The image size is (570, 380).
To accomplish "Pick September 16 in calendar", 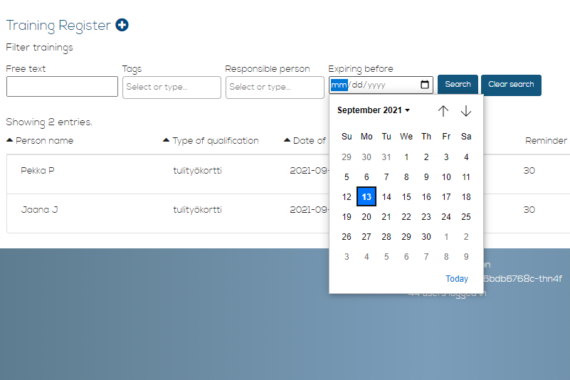I will [x=426, y=197].
